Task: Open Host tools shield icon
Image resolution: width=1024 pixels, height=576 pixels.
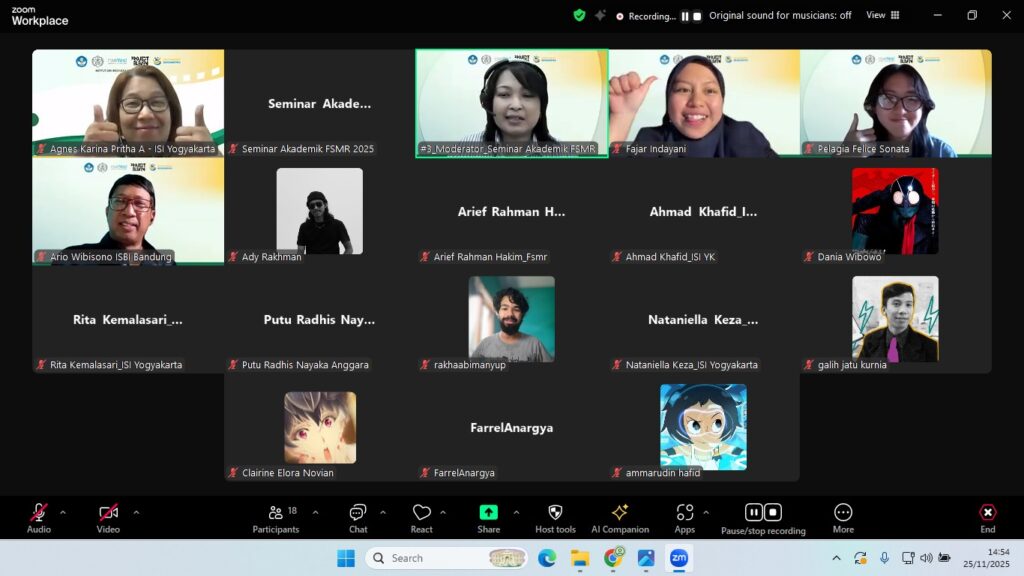Action: [555, 514]
